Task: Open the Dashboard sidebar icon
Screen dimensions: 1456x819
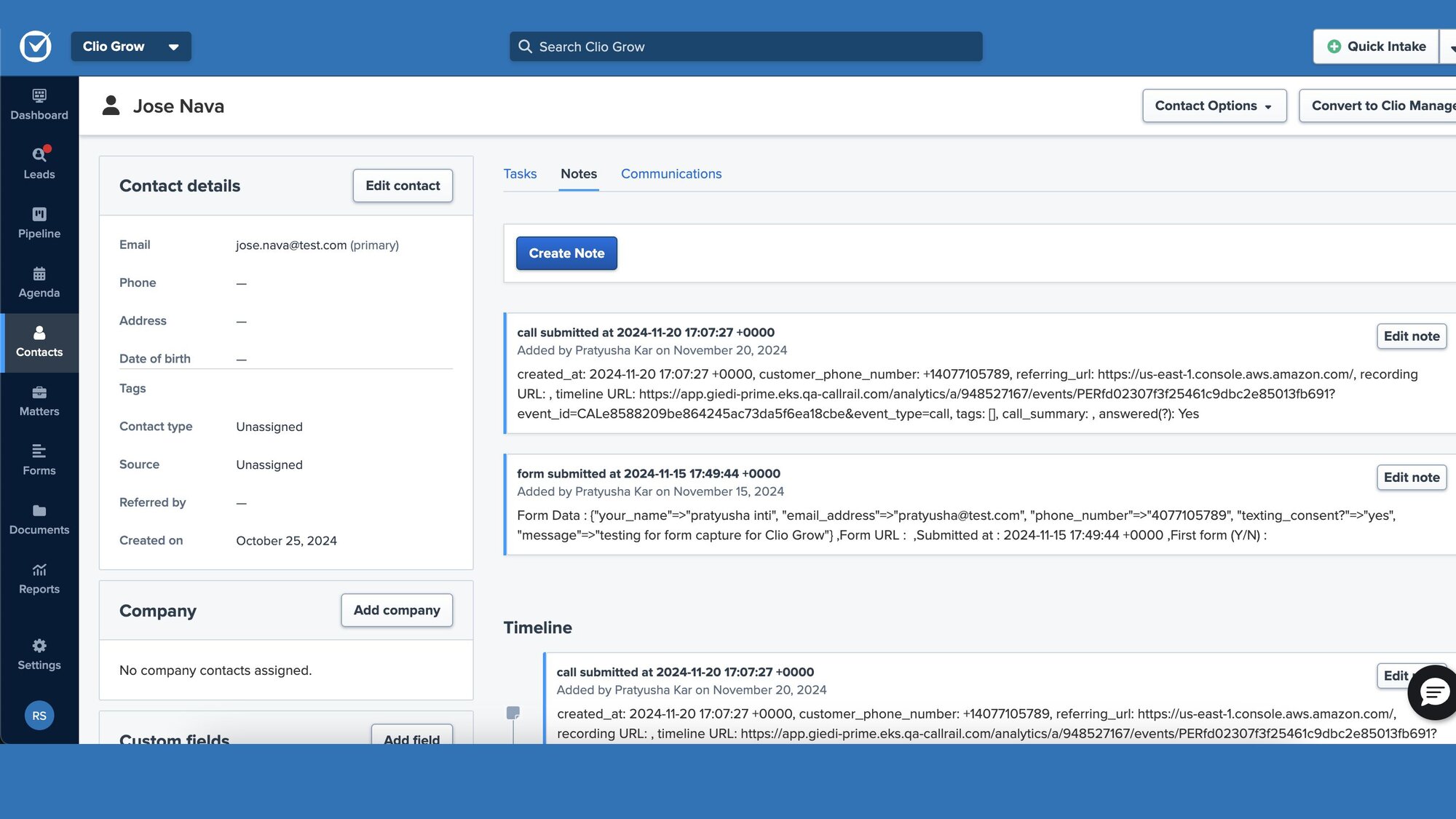Action: pos(39,105)
